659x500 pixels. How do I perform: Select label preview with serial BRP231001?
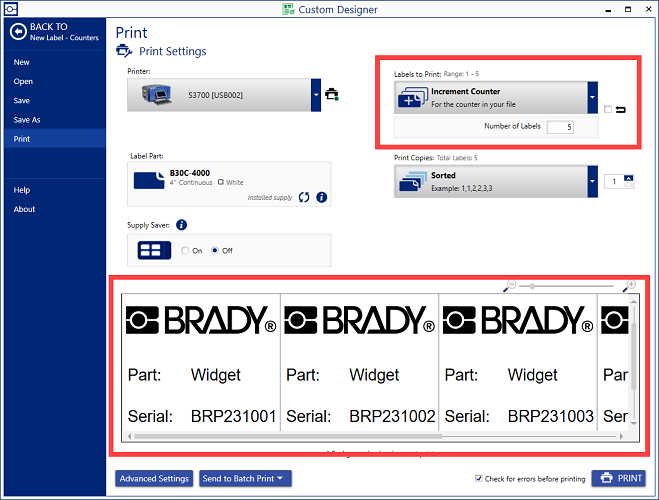[x=201, y=362]
